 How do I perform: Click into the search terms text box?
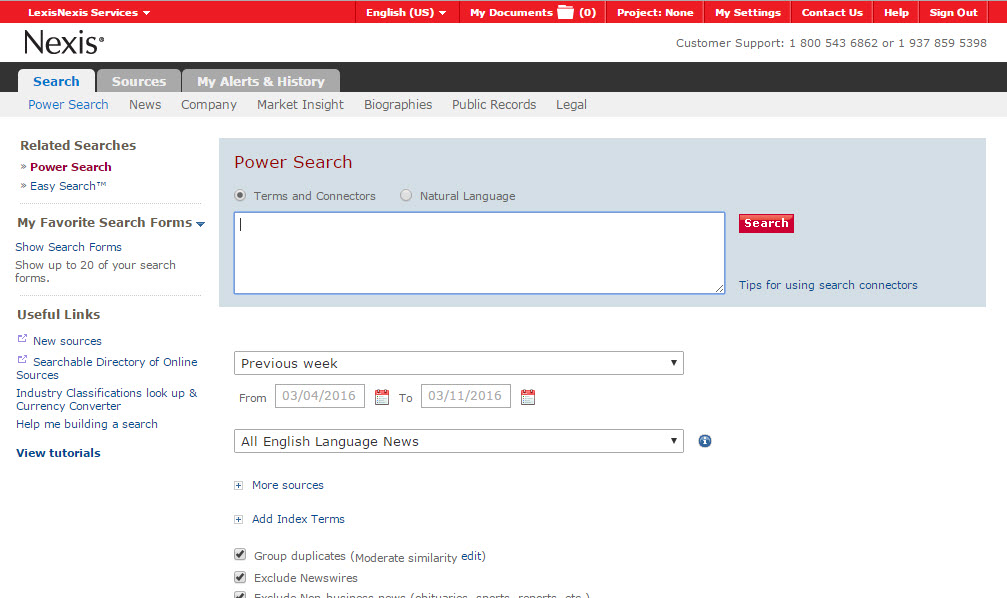click(x=479, y=253)
